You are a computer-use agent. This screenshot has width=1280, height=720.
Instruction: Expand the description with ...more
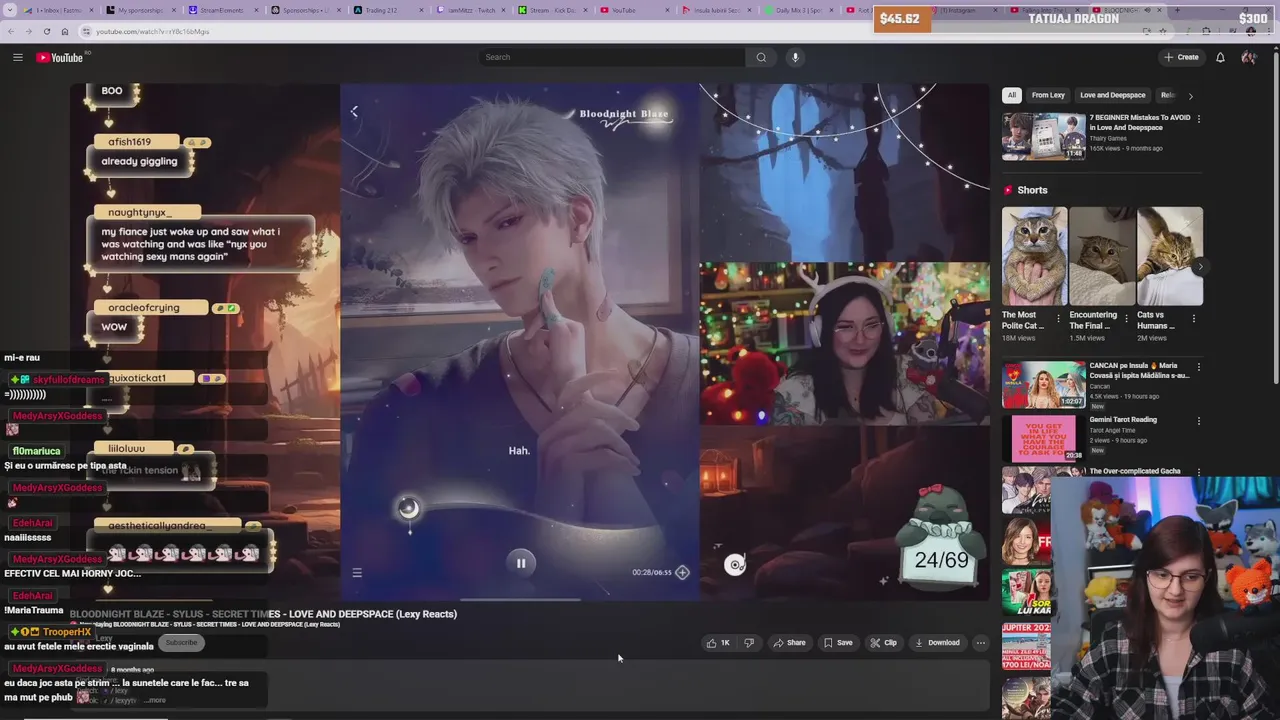(155, 700)
